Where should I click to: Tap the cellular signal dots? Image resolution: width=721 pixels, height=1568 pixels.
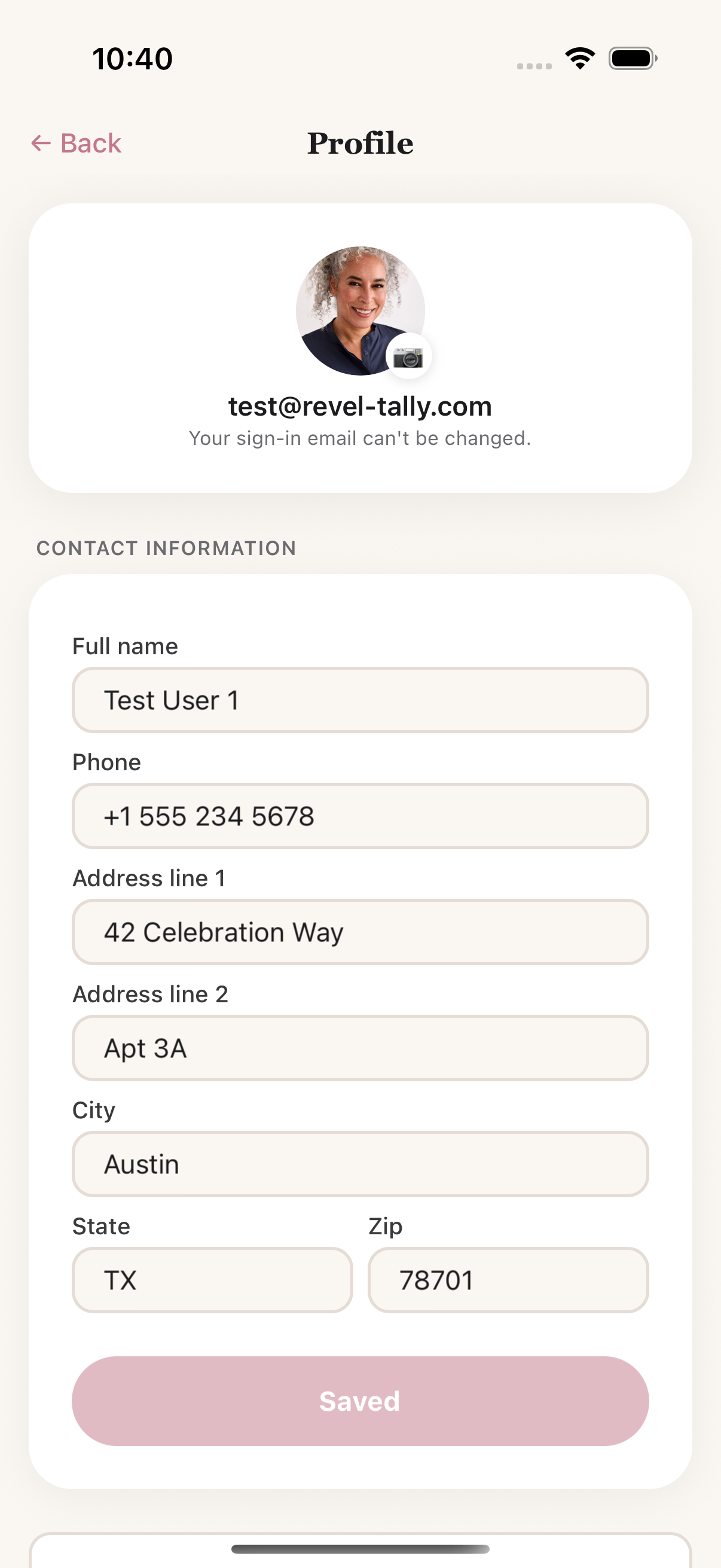coord(534,66)
